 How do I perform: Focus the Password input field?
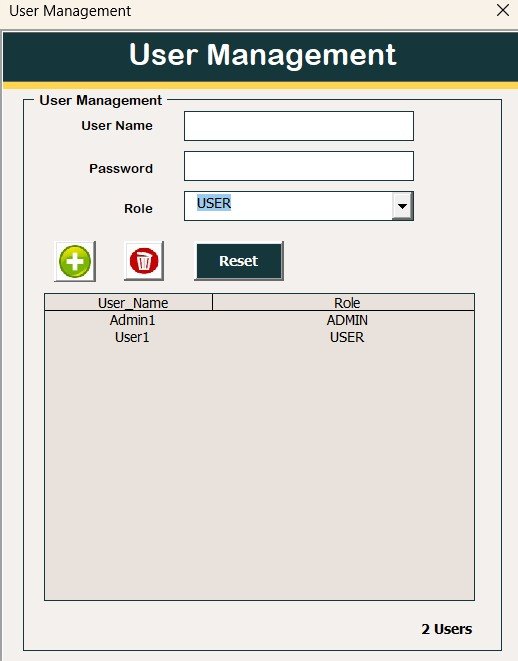[x=299, y=166]
